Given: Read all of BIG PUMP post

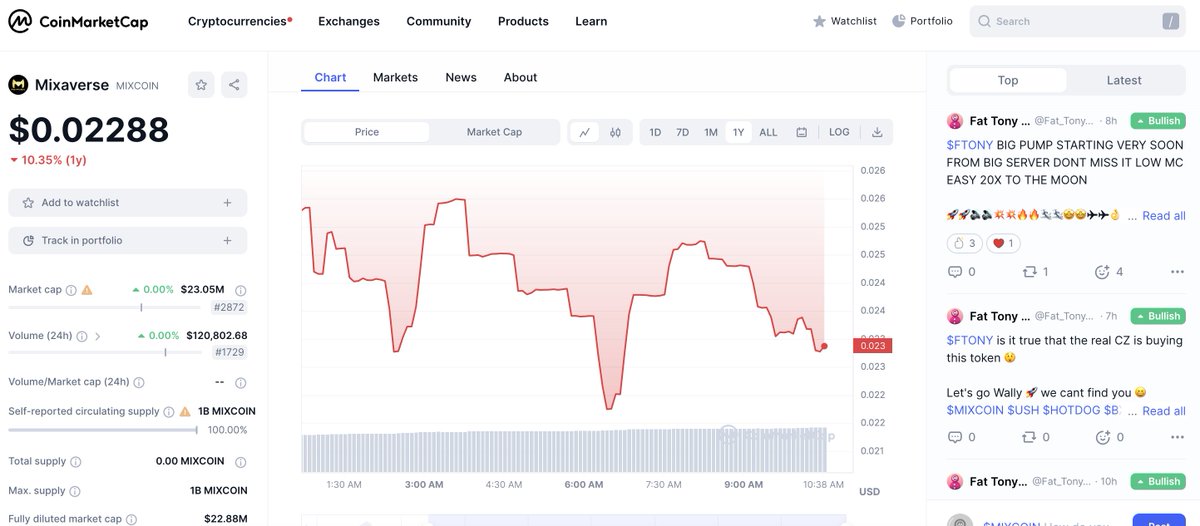Looking at the screenshot, I should pos(1164,216).
